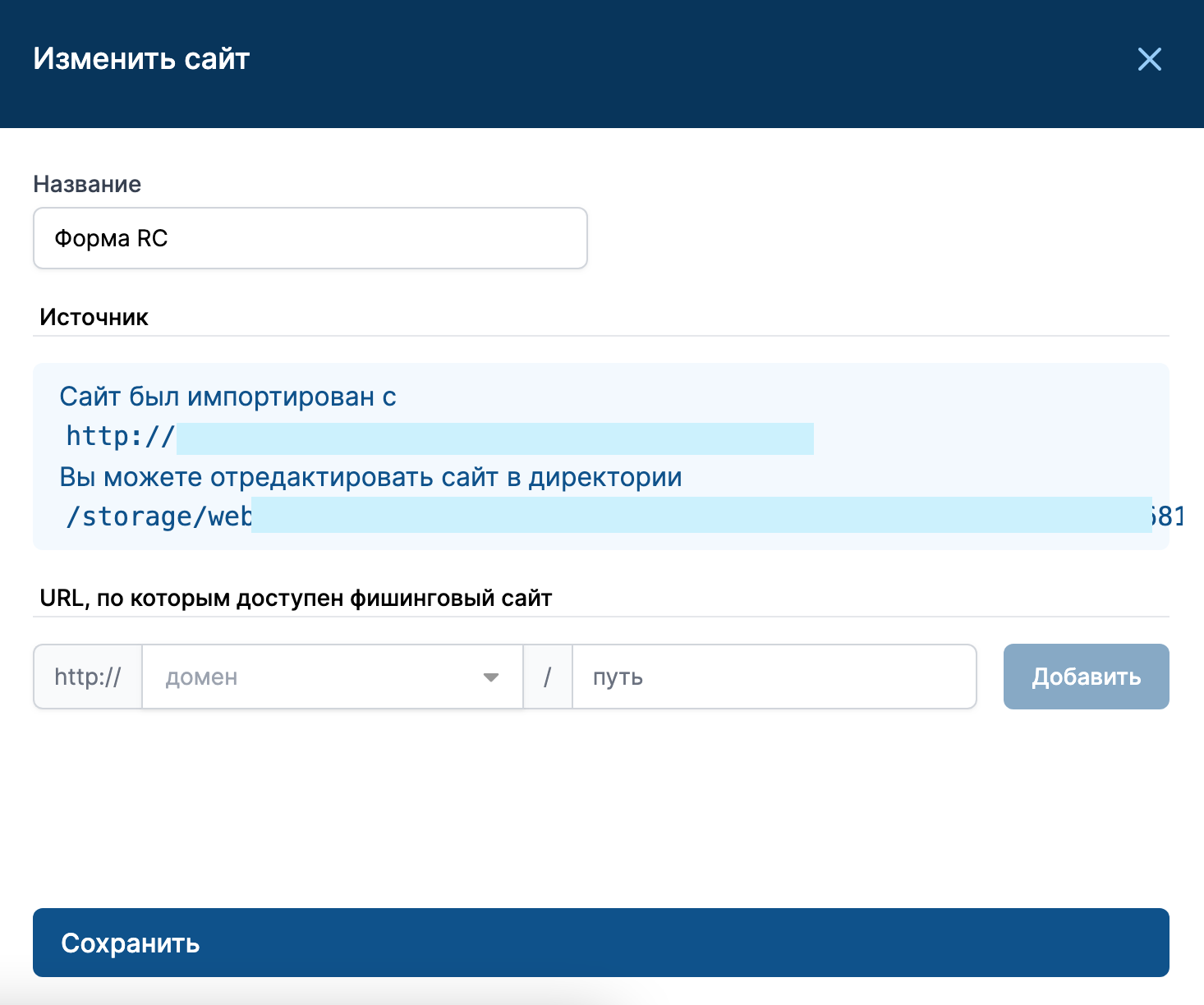The image size is (1204, 1005).
Task: Click the домен dropdown arrow
Action: pos(491,677)
